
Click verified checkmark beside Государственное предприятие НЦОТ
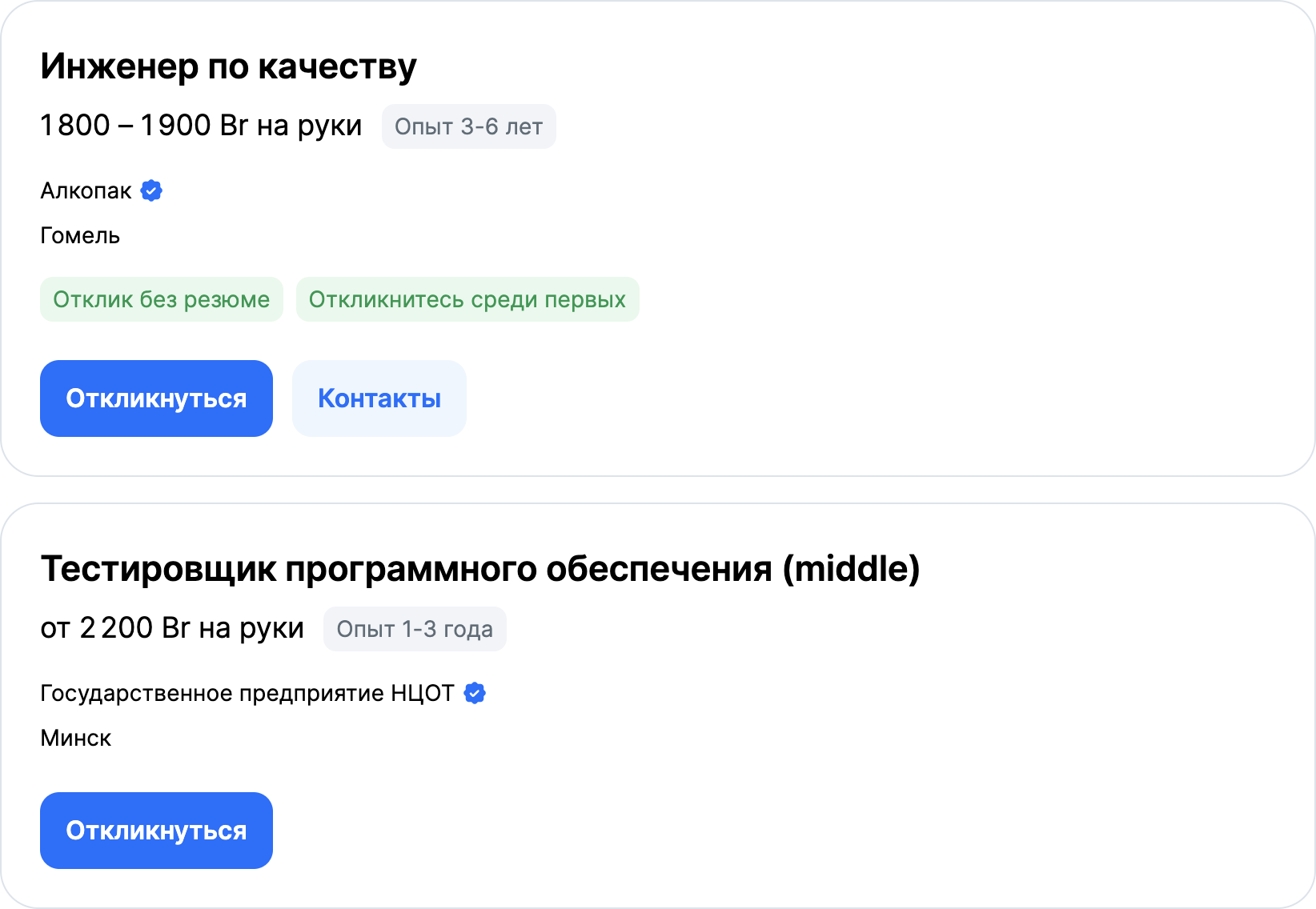(x=475, y=693)
